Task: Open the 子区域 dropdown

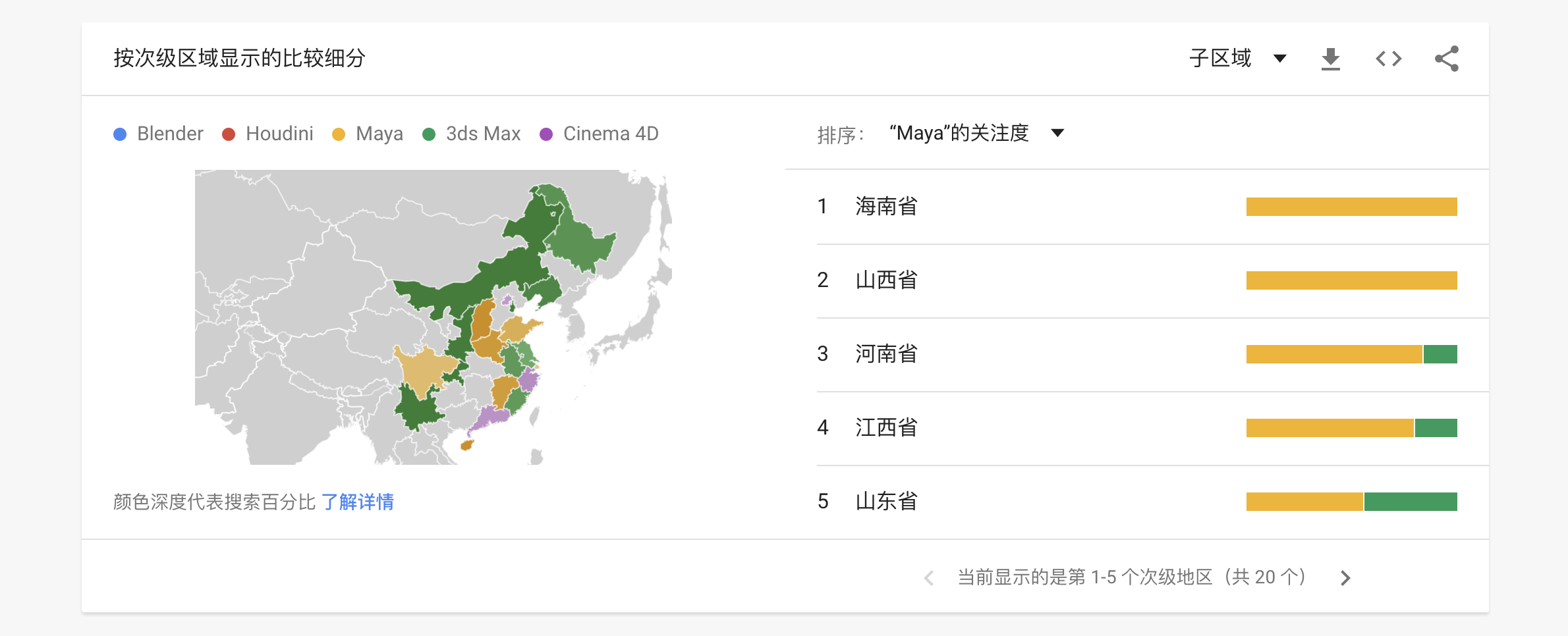Action: tap(1238, 58)
